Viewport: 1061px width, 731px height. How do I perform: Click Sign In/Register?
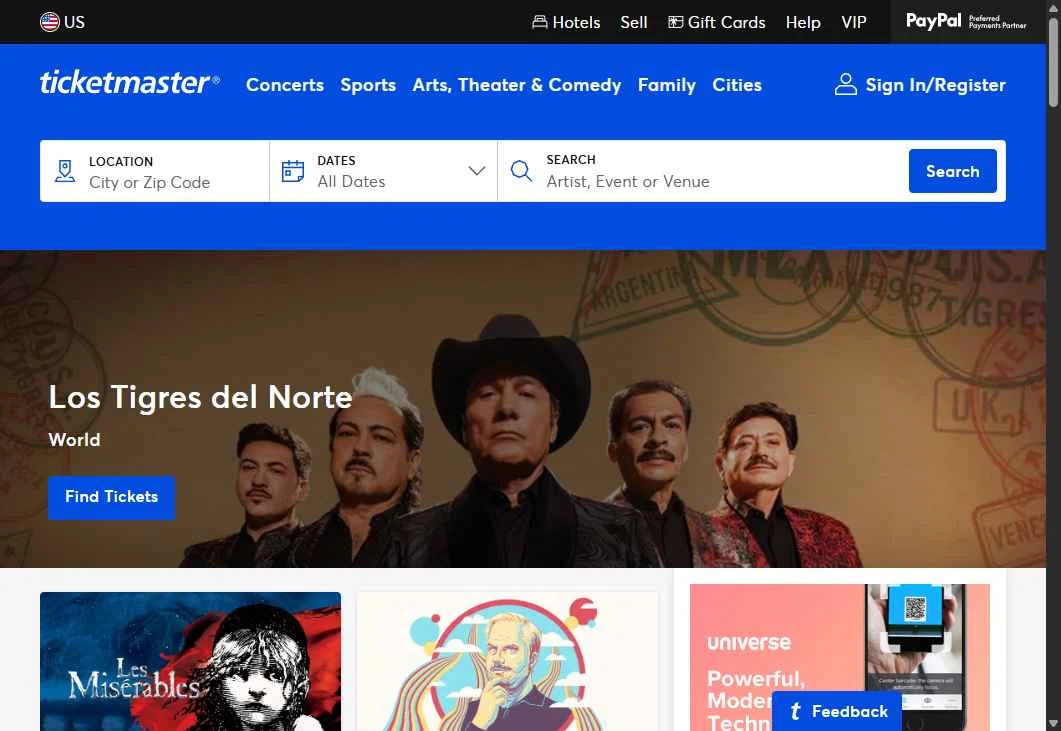[935, 85]
